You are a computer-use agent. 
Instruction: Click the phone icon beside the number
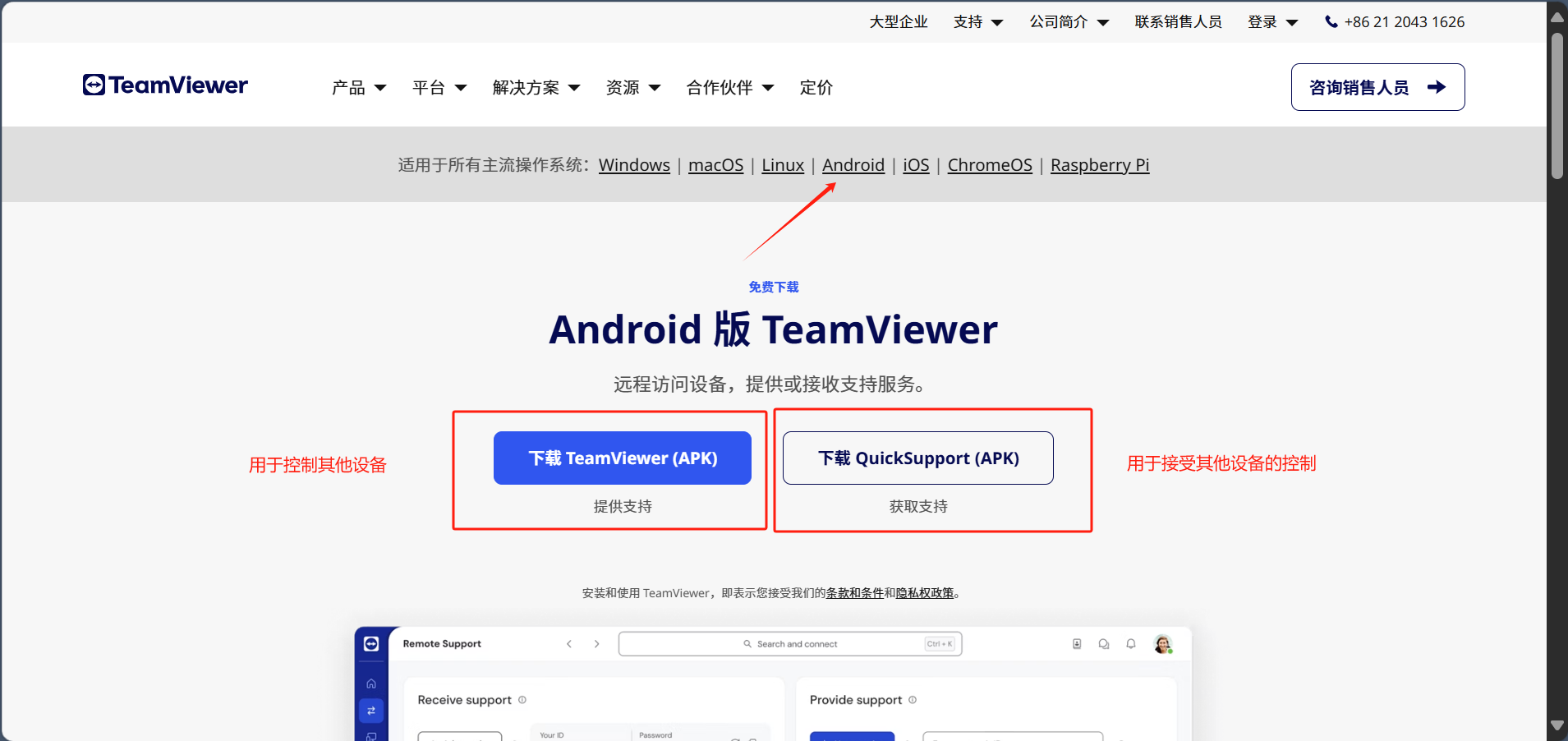tap(1331, 22)
